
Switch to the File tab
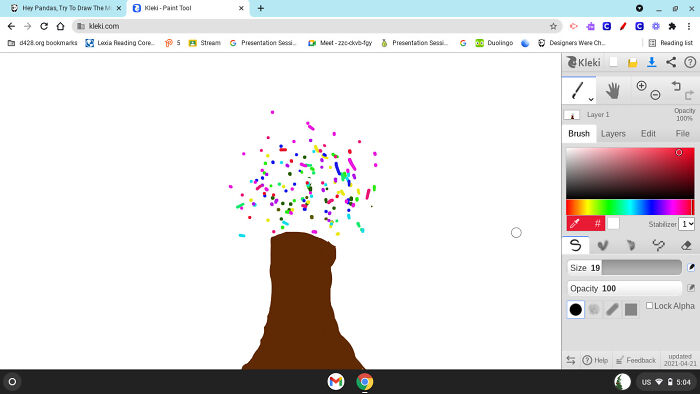tap(682, 133)
